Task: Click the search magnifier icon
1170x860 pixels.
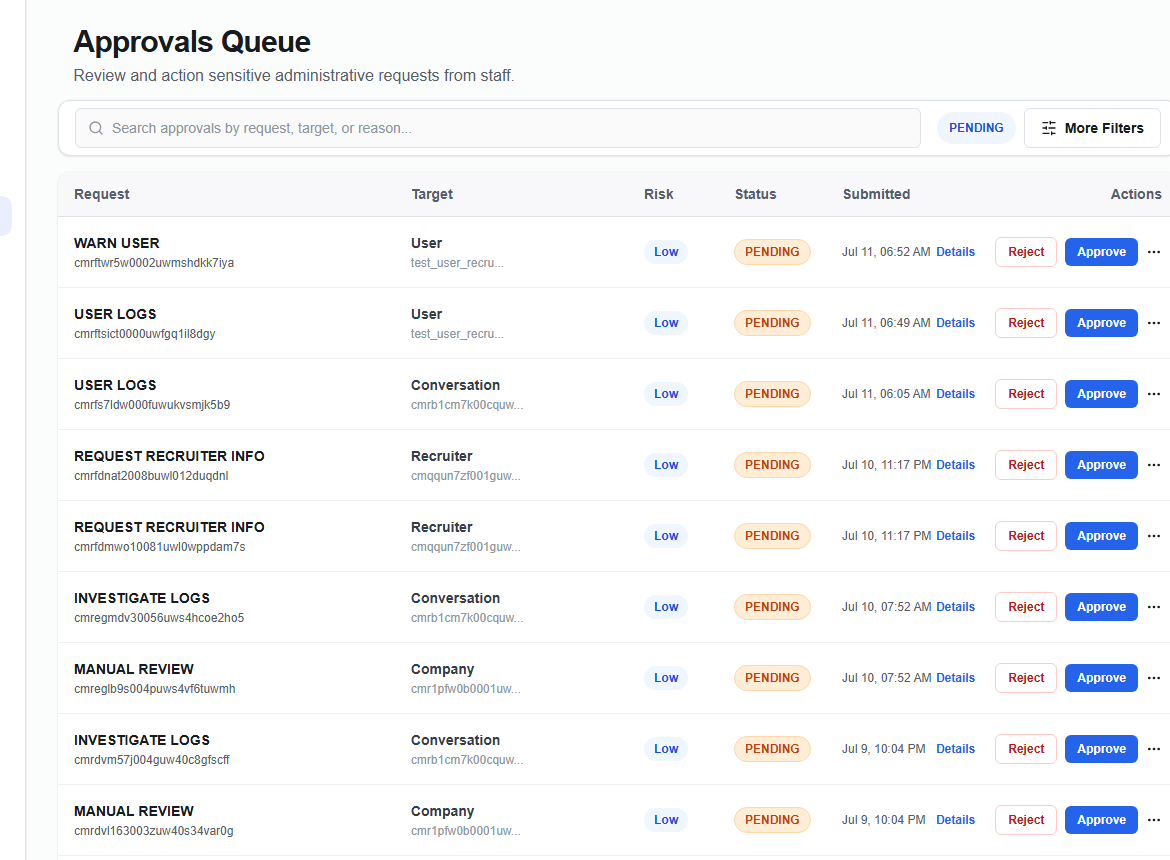Action: tap(96, 128)
